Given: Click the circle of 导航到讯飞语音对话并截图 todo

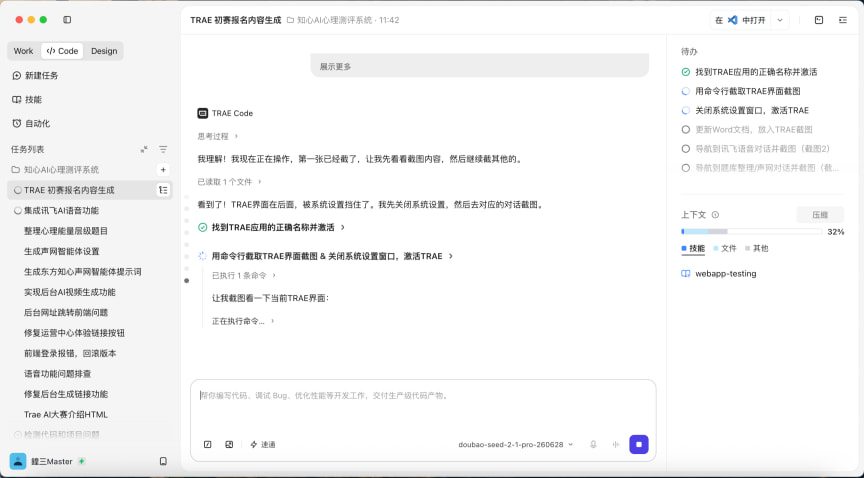Looking at the screenshot, I should [685, 149].
